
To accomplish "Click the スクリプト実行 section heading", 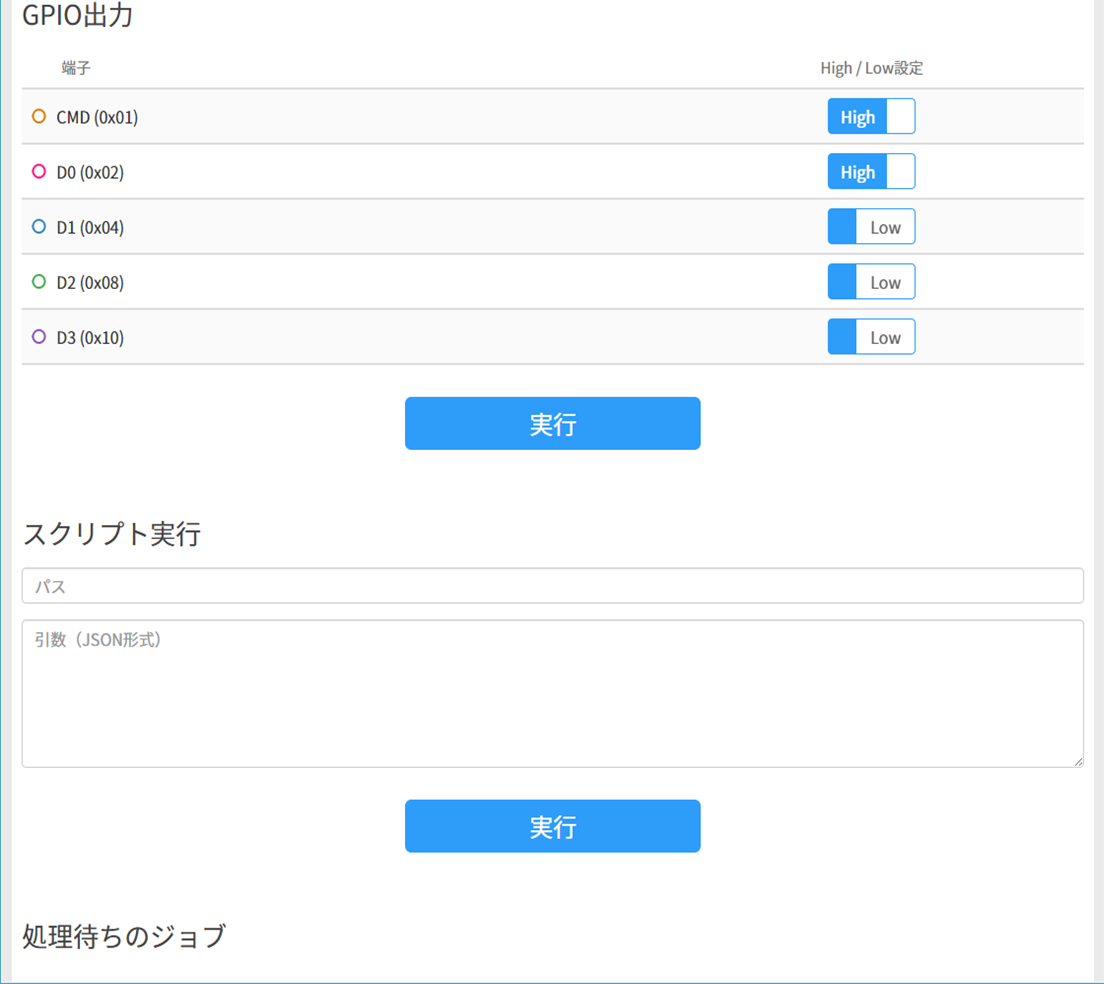I will [x=113, y=534].
